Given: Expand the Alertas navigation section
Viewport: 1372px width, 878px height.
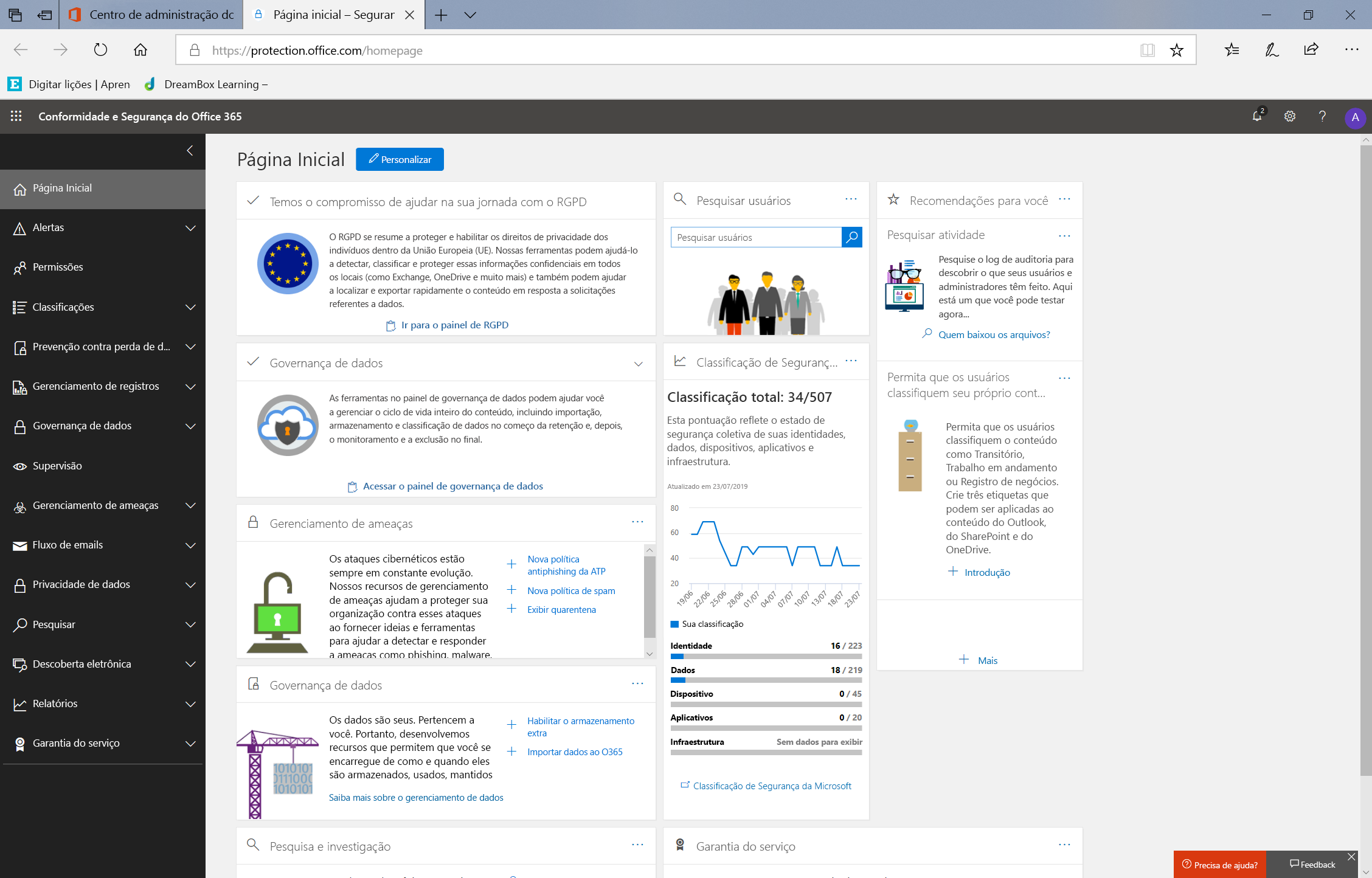Looking at the screenshot, I should pos(190,228).
